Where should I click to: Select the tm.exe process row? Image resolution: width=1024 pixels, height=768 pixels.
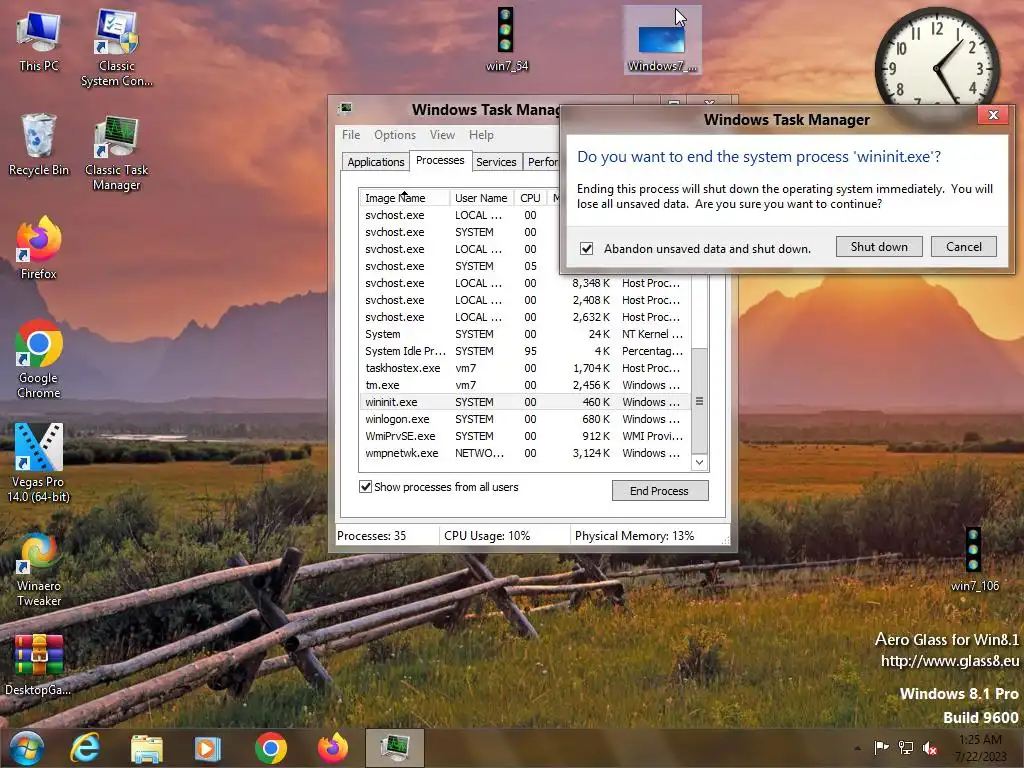pos(524,385)
